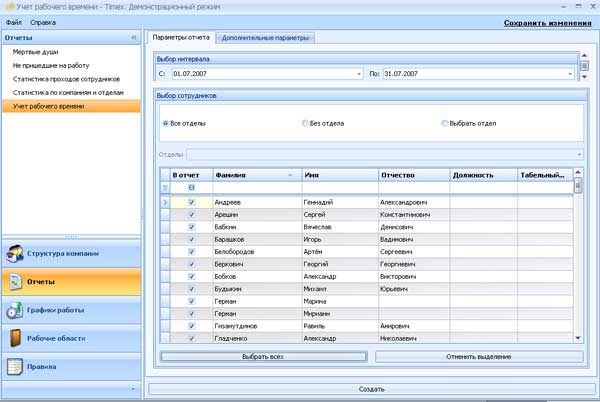The height and width of the screenshot is (402, 600).
Task: Toggle the report checkbox for Гизамутдинов
Action: pyautogui.click(x=192, y=326)
